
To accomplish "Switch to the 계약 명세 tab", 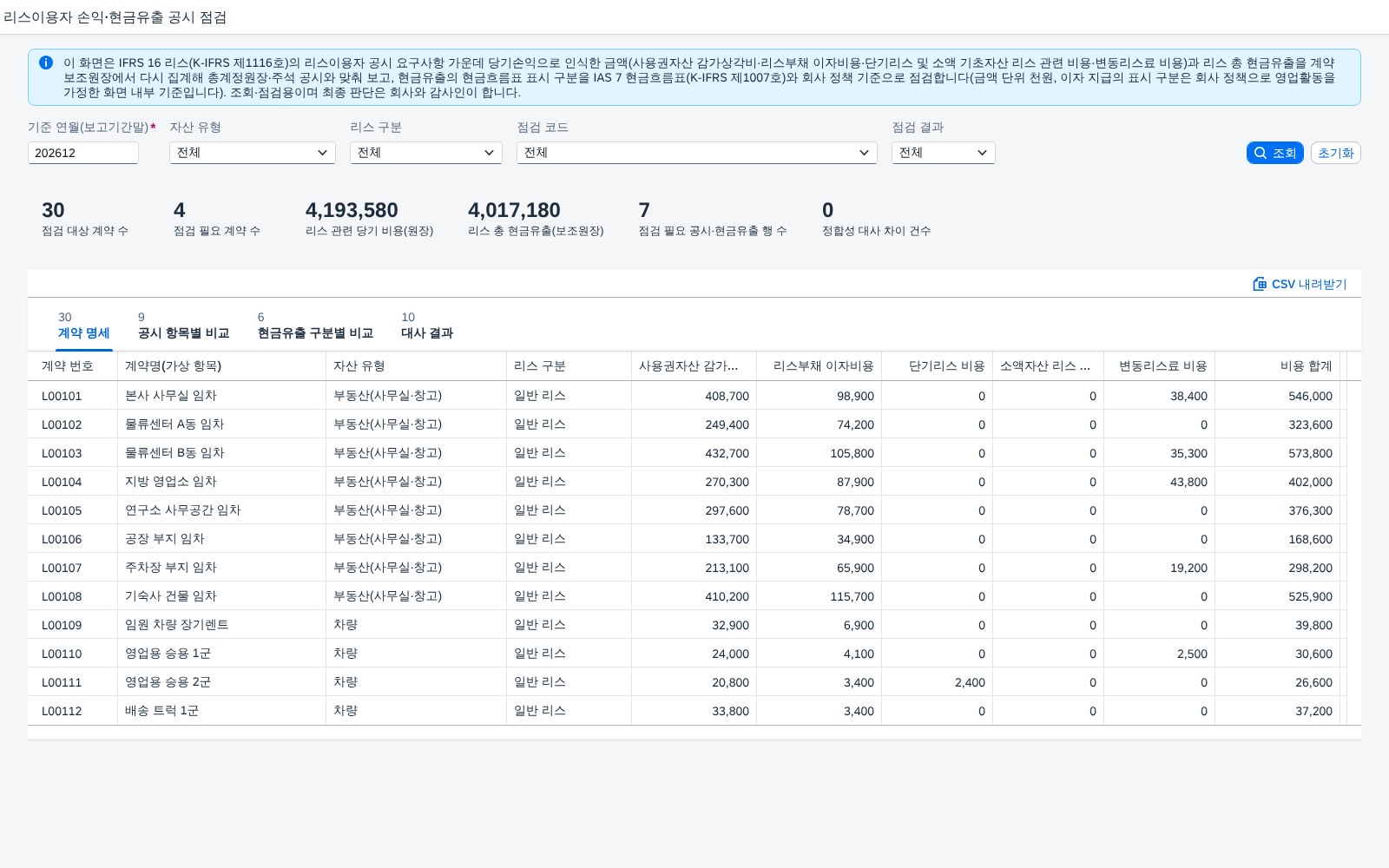I will point(84,325).
